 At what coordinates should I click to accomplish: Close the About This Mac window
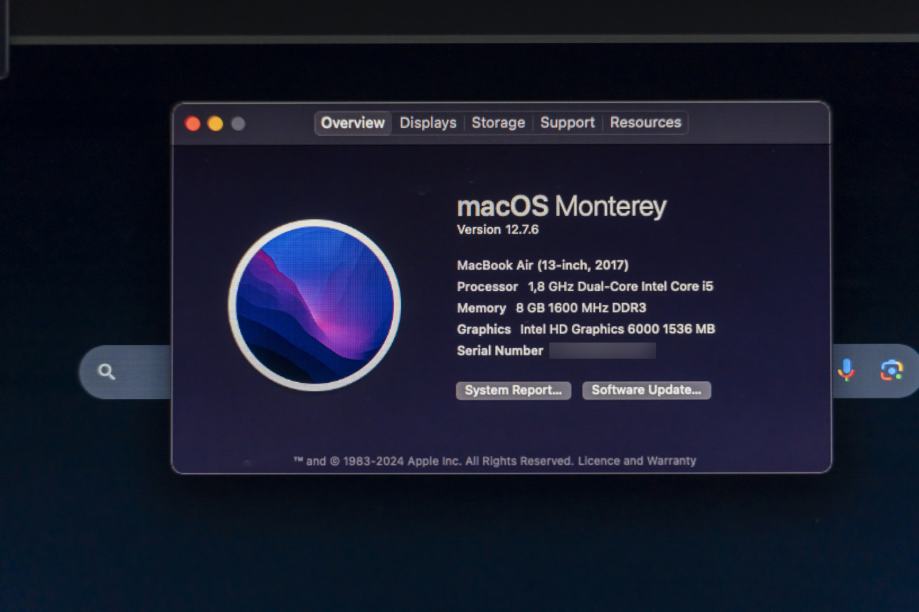click(x=193, y=124)
